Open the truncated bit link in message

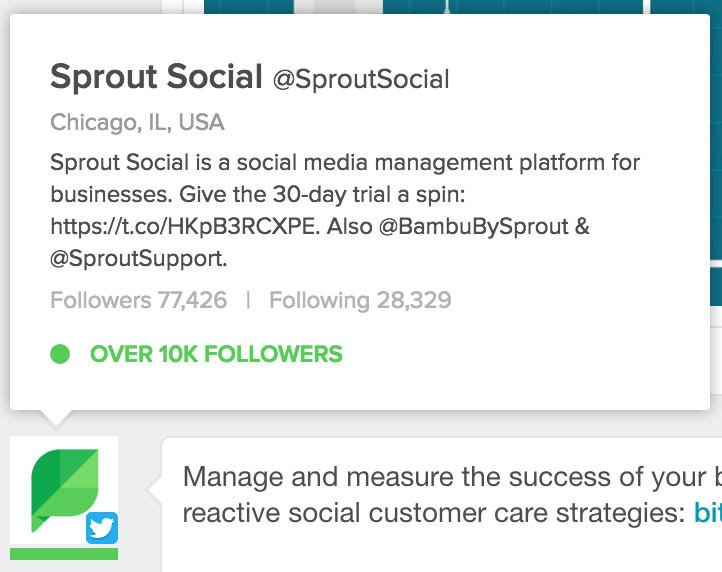click(708, 513)
